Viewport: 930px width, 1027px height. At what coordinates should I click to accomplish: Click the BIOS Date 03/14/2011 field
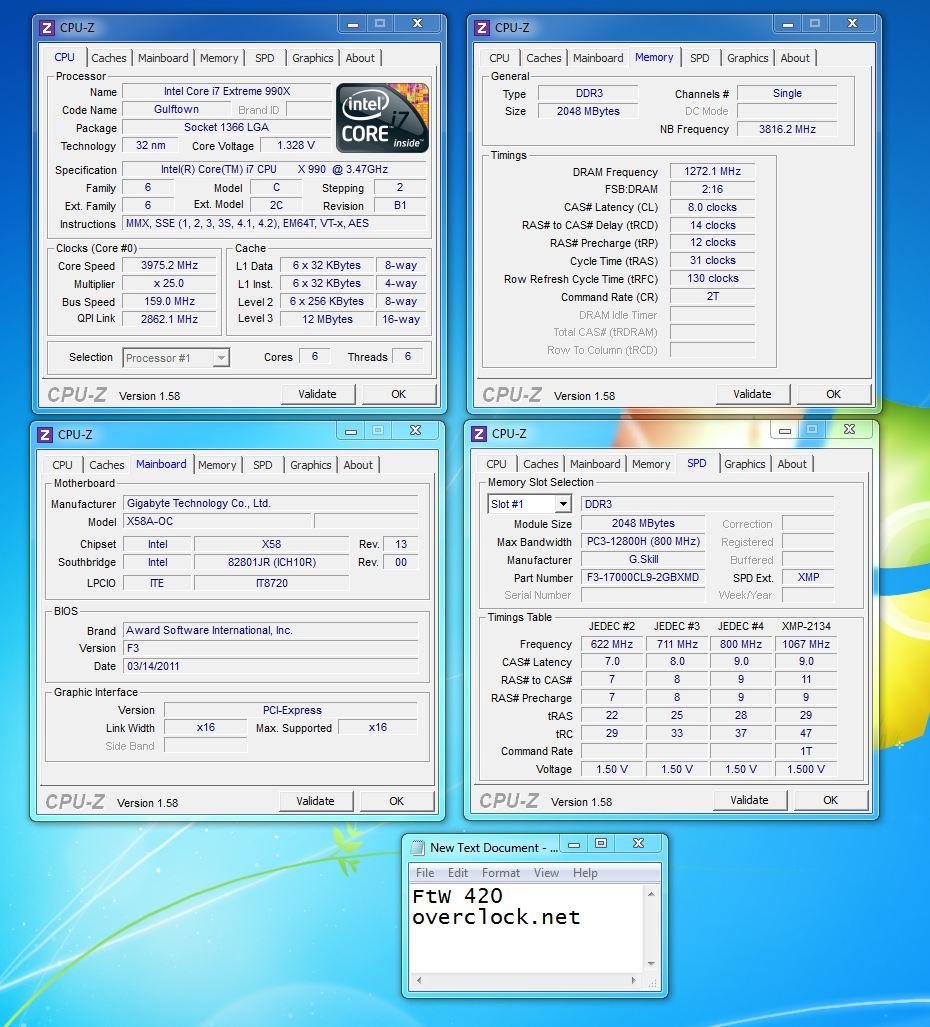(x=270, y=666)
